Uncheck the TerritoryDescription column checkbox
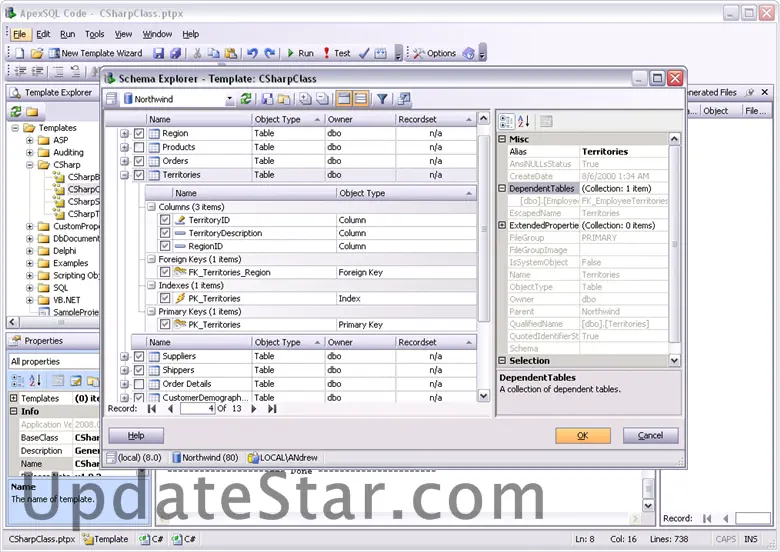 [165, 233]
